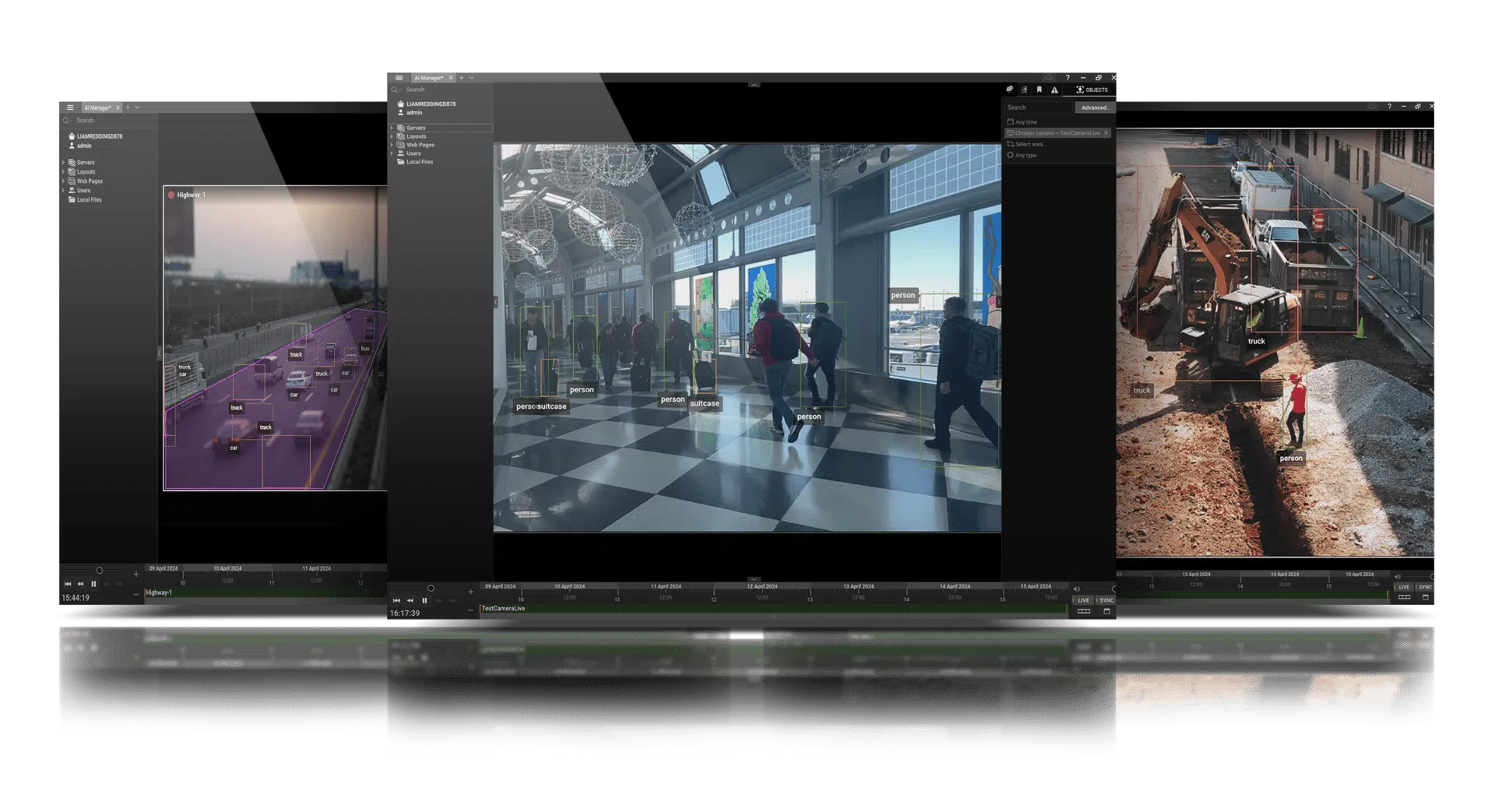
Task: Click the Advanced... button in the Objects panel
Action: 1095,107
